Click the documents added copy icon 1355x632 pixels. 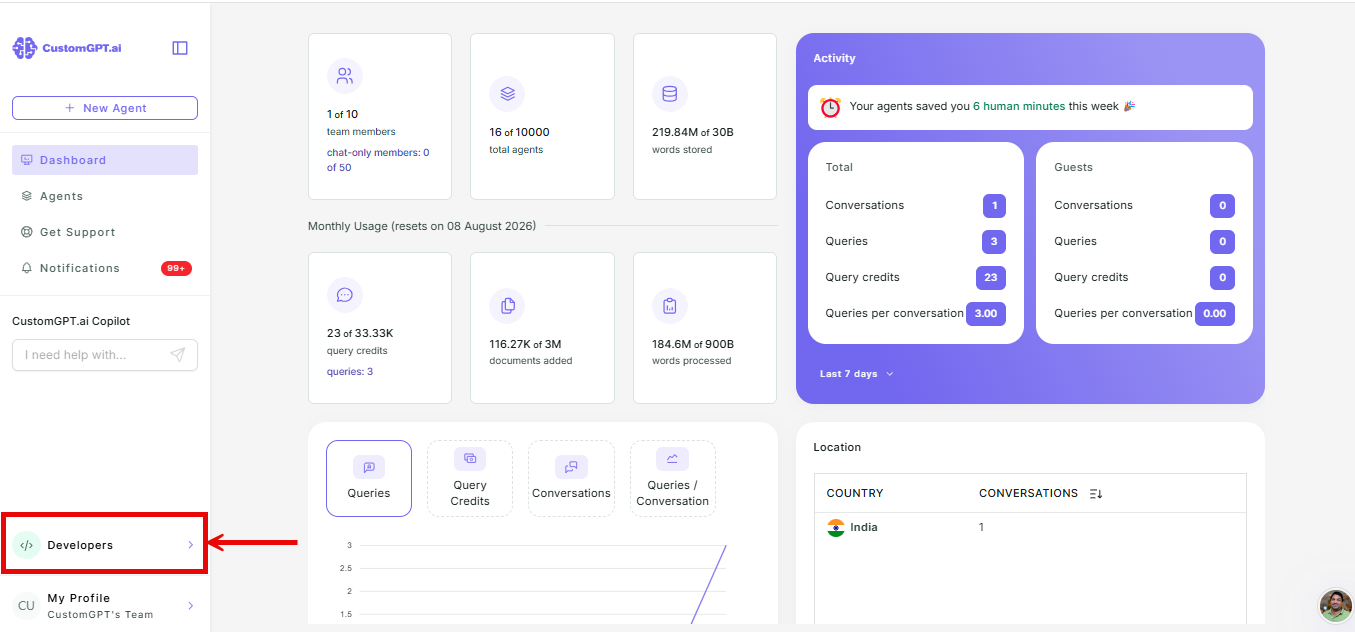(507, 305)
